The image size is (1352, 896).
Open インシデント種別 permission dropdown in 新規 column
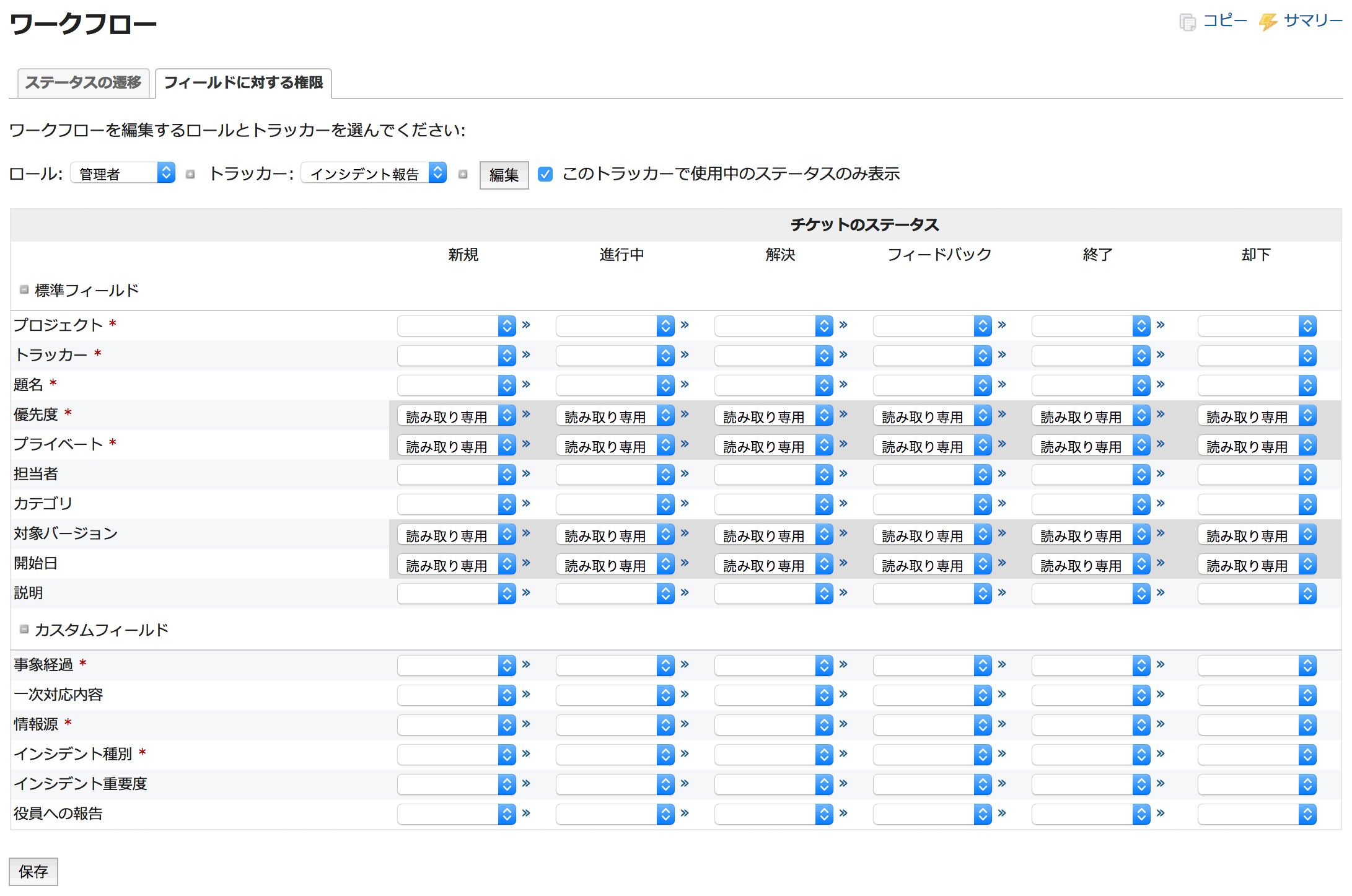tap(457, 755)
